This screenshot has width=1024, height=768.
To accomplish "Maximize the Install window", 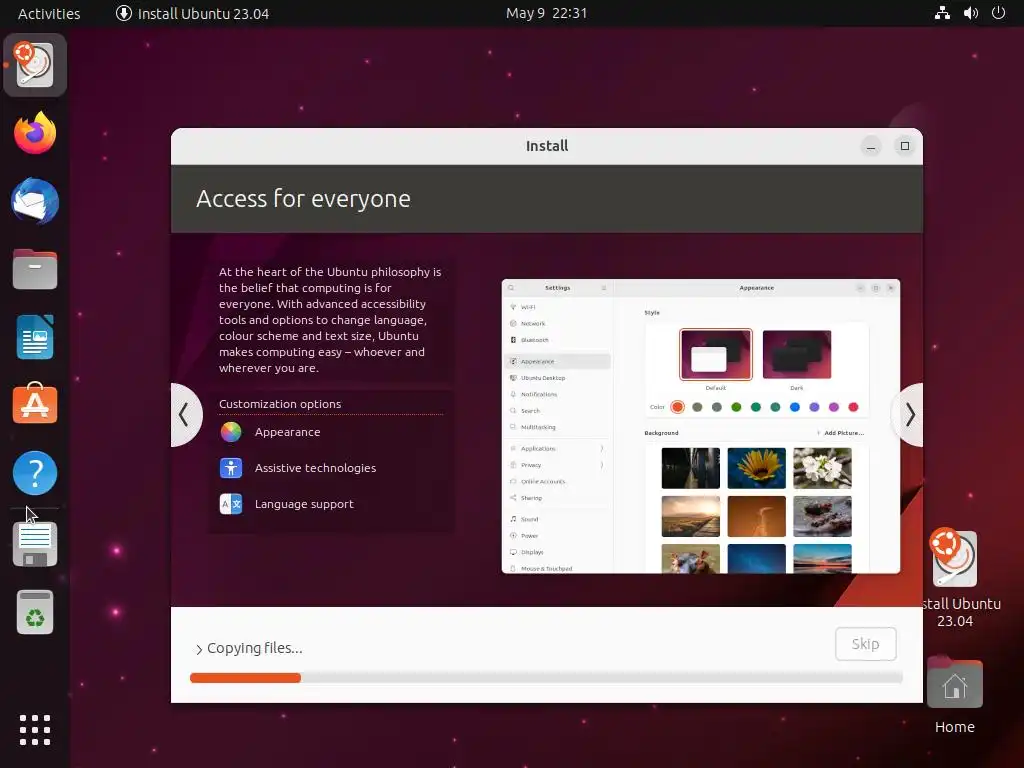I will (x=904, y=146).
